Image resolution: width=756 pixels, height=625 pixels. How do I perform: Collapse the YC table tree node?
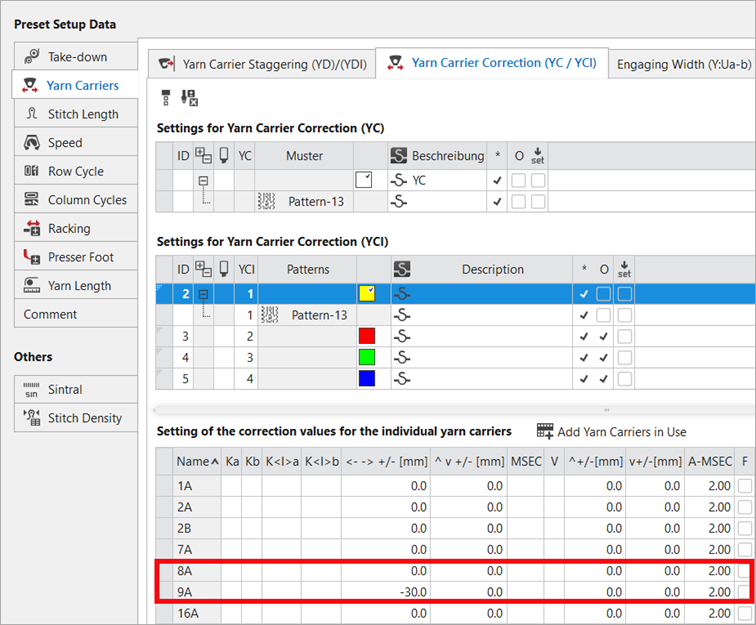tap(203, 180)
